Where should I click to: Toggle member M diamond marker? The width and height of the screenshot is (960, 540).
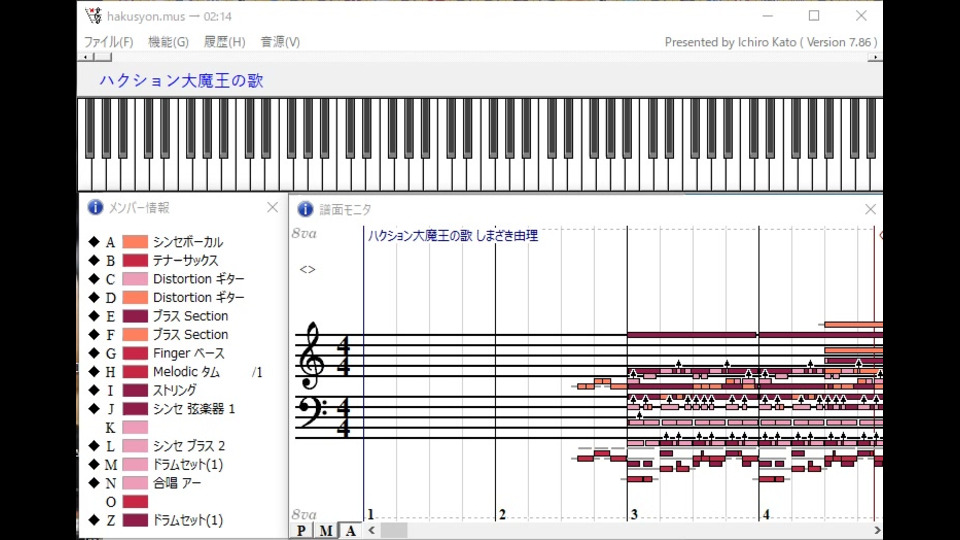94,464
